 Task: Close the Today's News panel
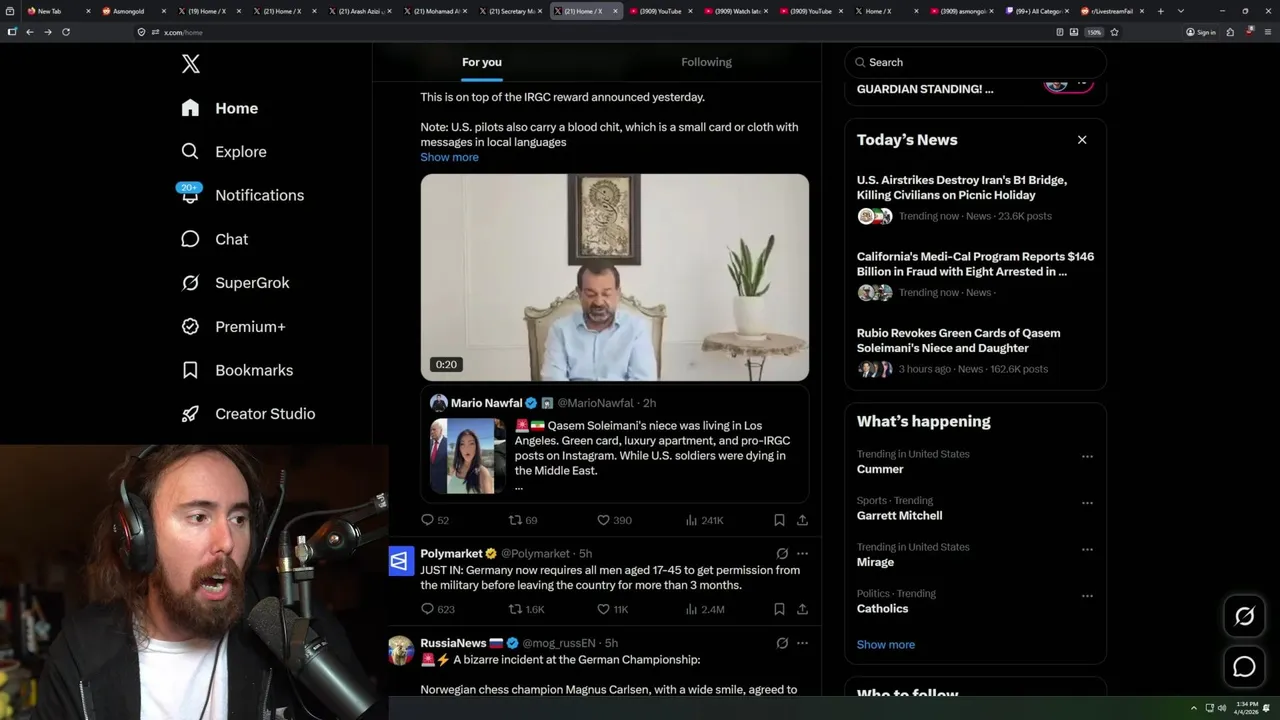[1082, 140]
